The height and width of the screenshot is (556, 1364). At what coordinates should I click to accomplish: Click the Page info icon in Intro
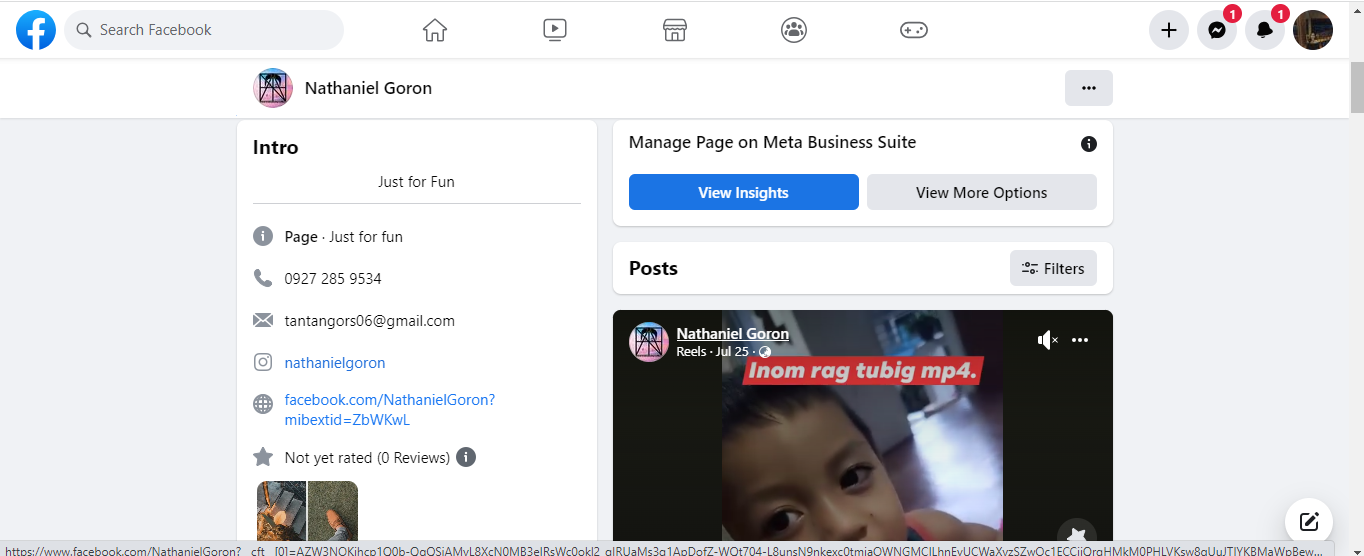click(x=263, y=237)
